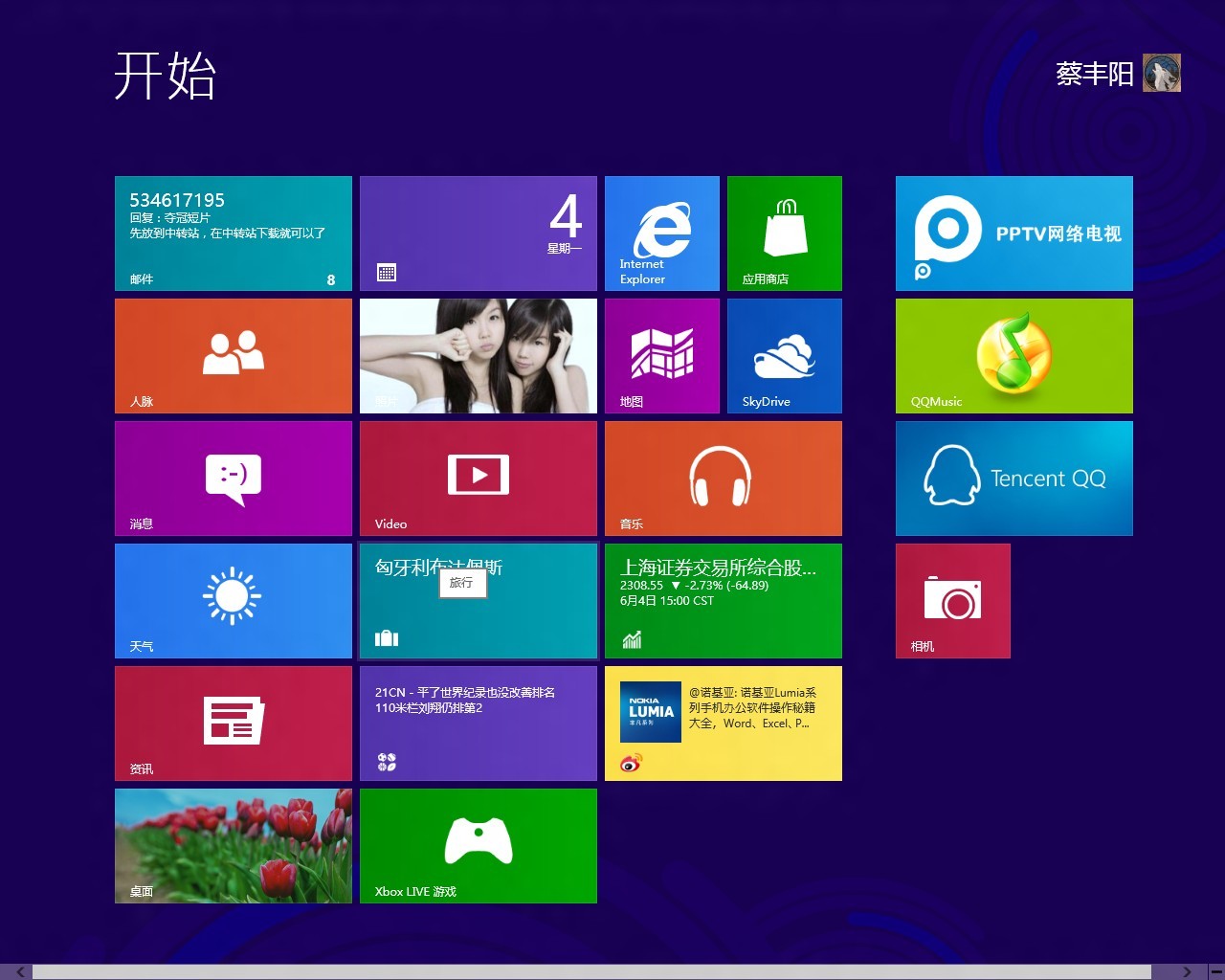Click the right arrow of the horizontal scrollbar
This screenshot has width=1225, height=980.
coord(1187,972)
